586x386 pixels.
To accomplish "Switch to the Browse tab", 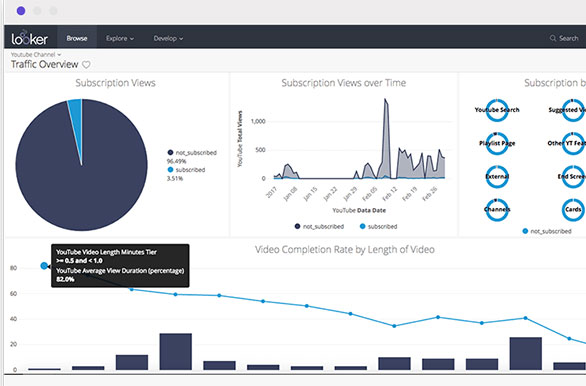I will coord(77,38).
